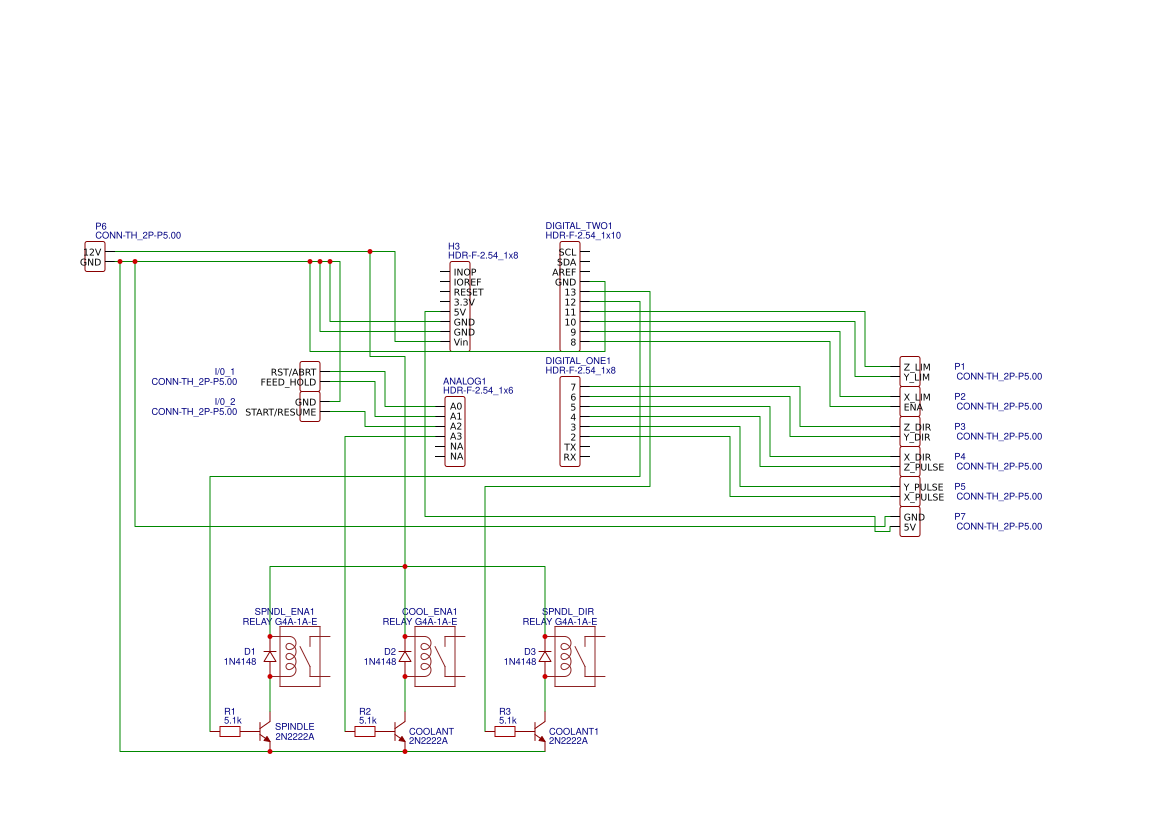
Task: Select the connector with RST/ABRT and FEED_HOLD pins
Action: tap(309, 377)
